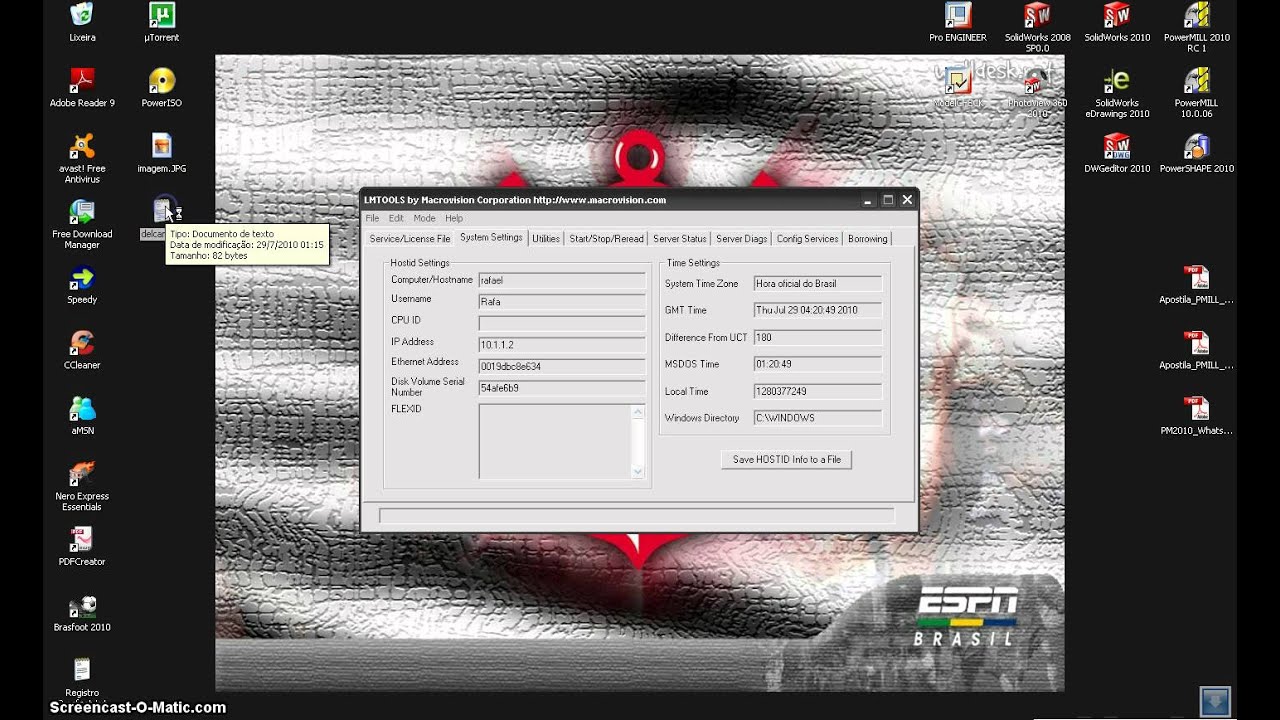
Task: Click the empty CPU ID field
Action: pos(562,323)
